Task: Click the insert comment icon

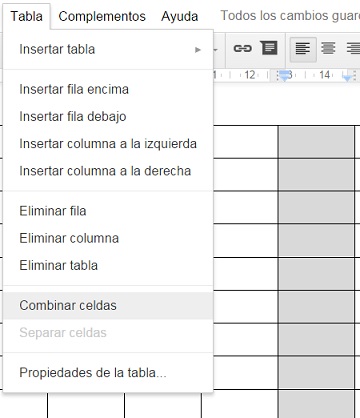Action: 269,48
